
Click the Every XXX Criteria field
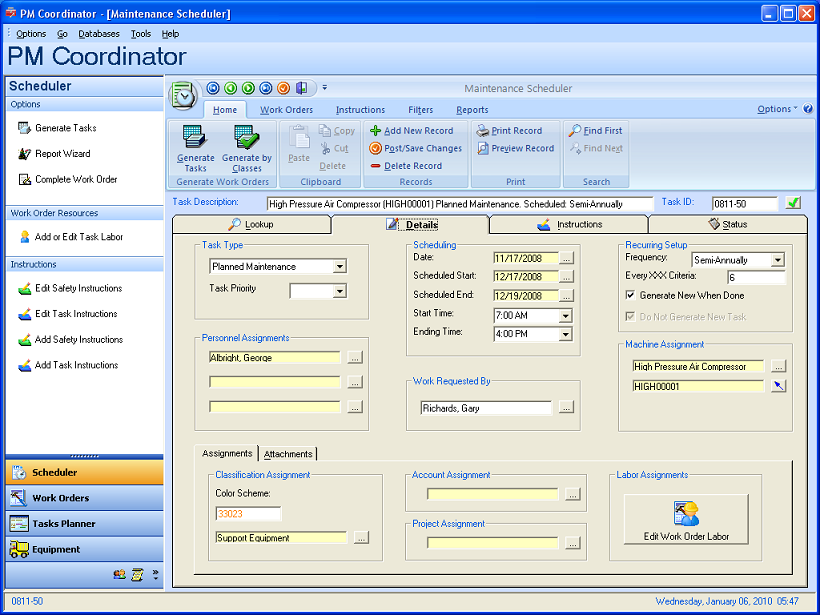tap(756, 278)
